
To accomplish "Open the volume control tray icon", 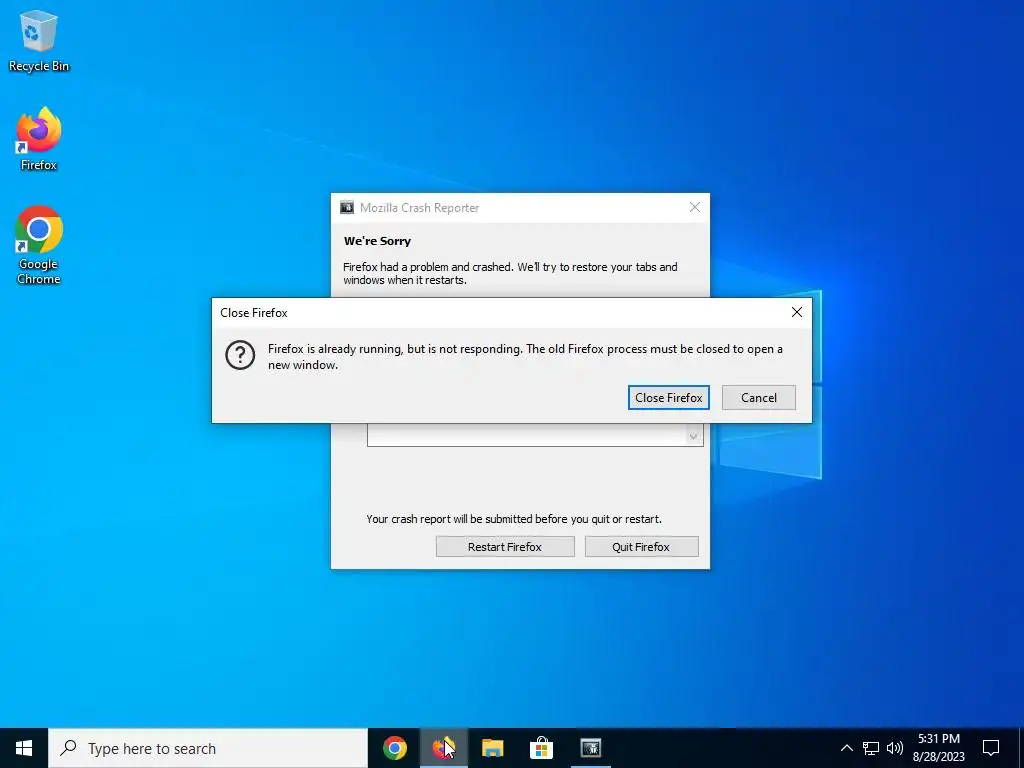I will coord(895,748).
